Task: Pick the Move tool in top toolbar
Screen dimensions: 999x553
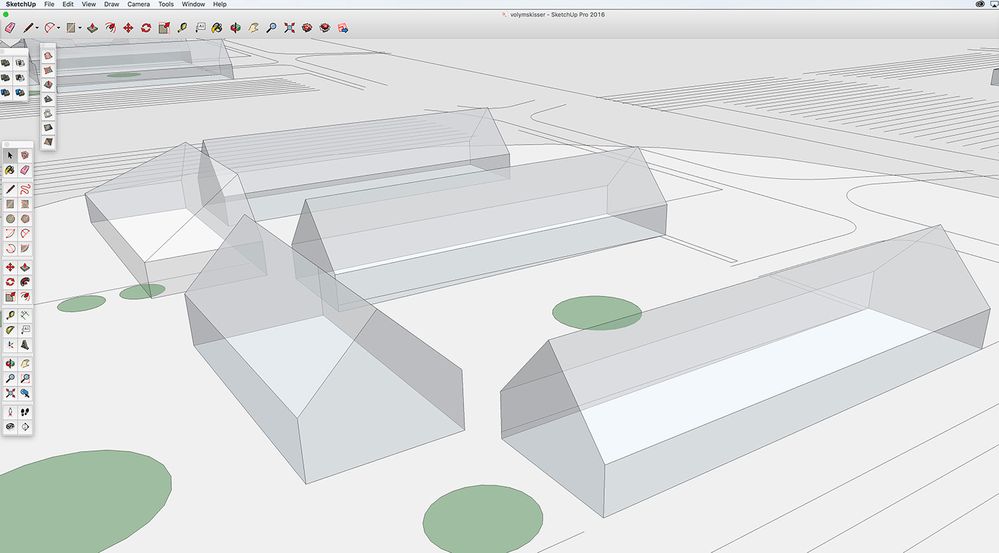Action: pos(128,28)
